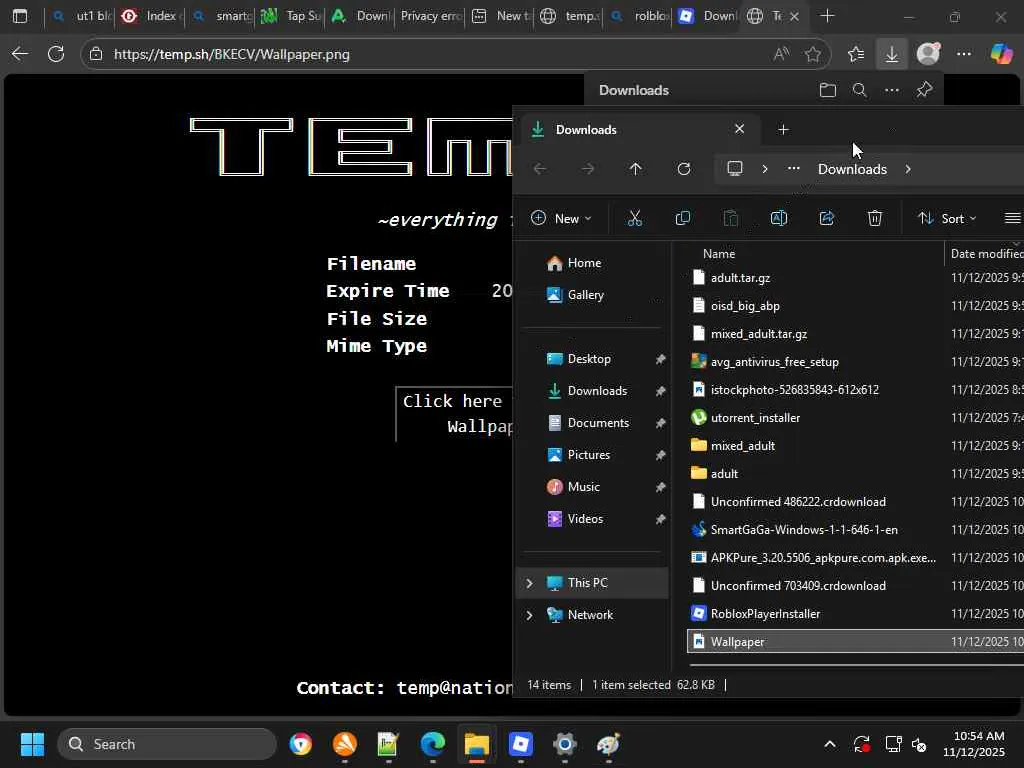Open the view layout icon beside Sort
1024x768 pixels.
1012,218
